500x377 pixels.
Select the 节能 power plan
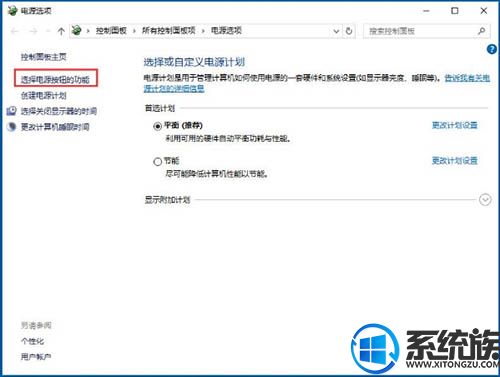click(157, 162)
